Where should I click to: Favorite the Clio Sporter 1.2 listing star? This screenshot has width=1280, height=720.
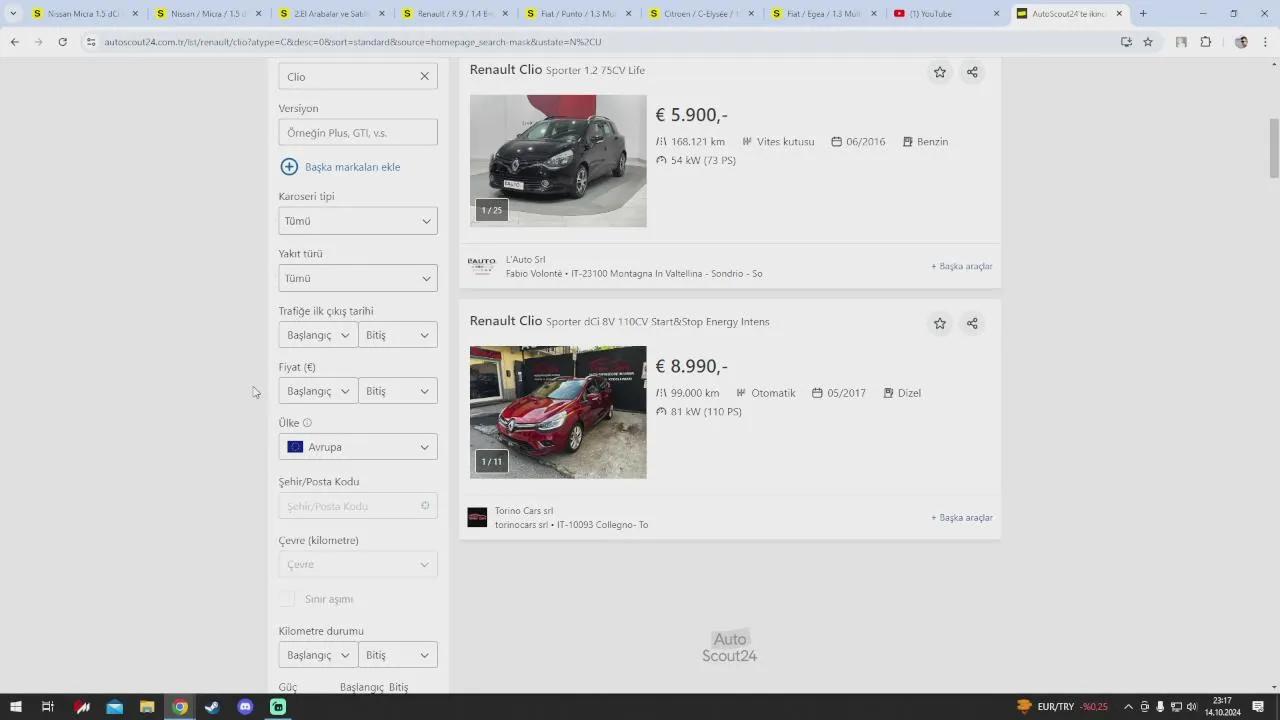pyautogui.click(x=939, y=72)
